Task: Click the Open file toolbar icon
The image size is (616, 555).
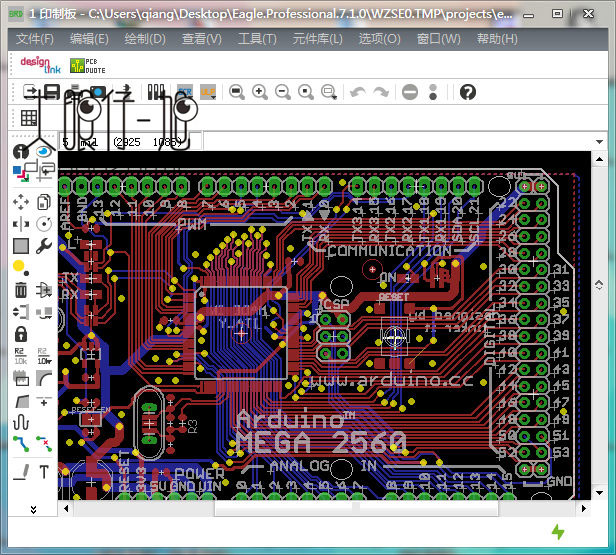Action: pyautogui.click(x=30, y=92)
